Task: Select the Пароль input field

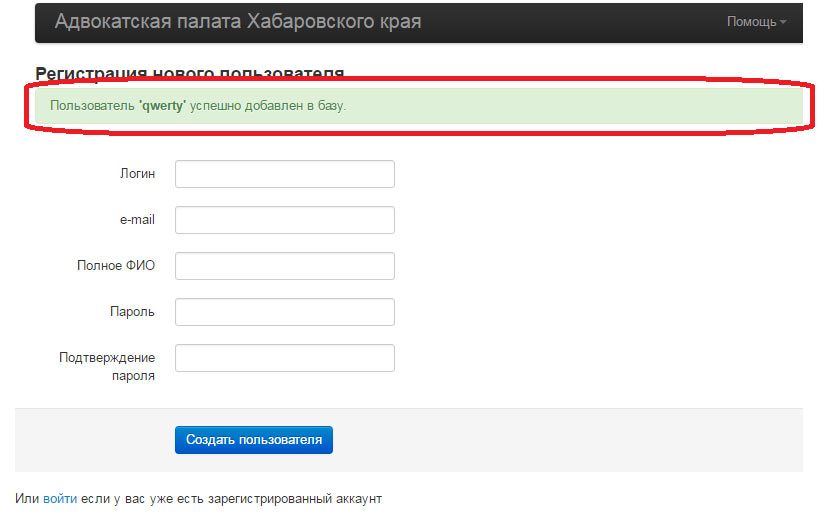Action: point(285,312)
